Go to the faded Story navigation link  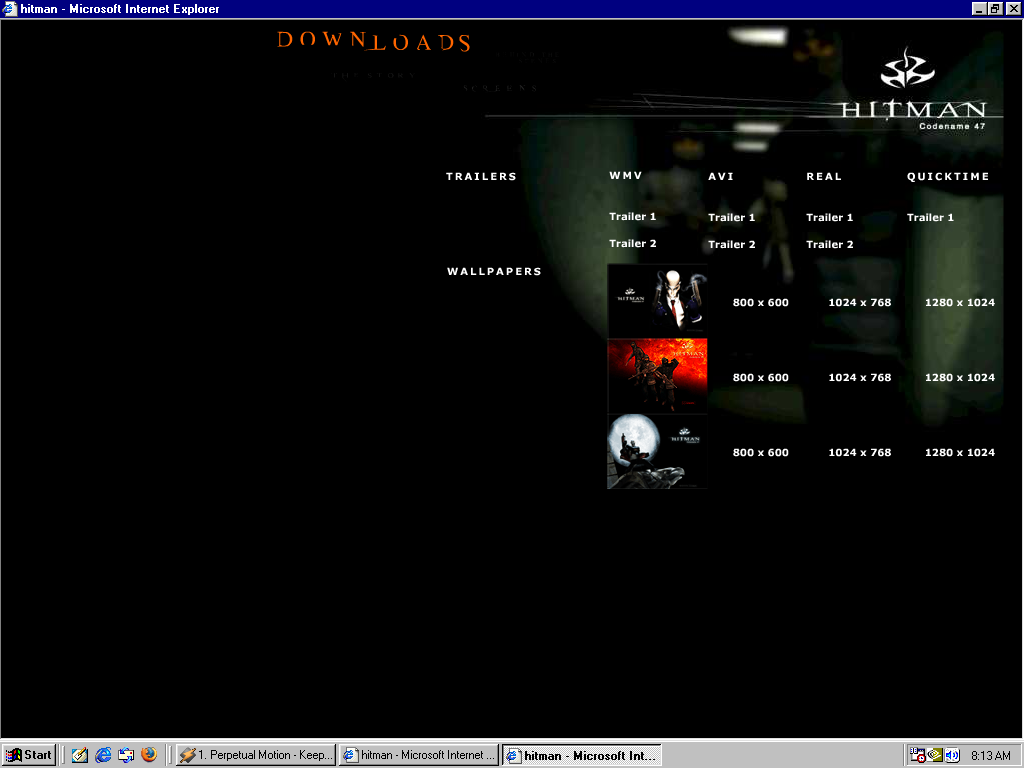click(x=375, y=75)
